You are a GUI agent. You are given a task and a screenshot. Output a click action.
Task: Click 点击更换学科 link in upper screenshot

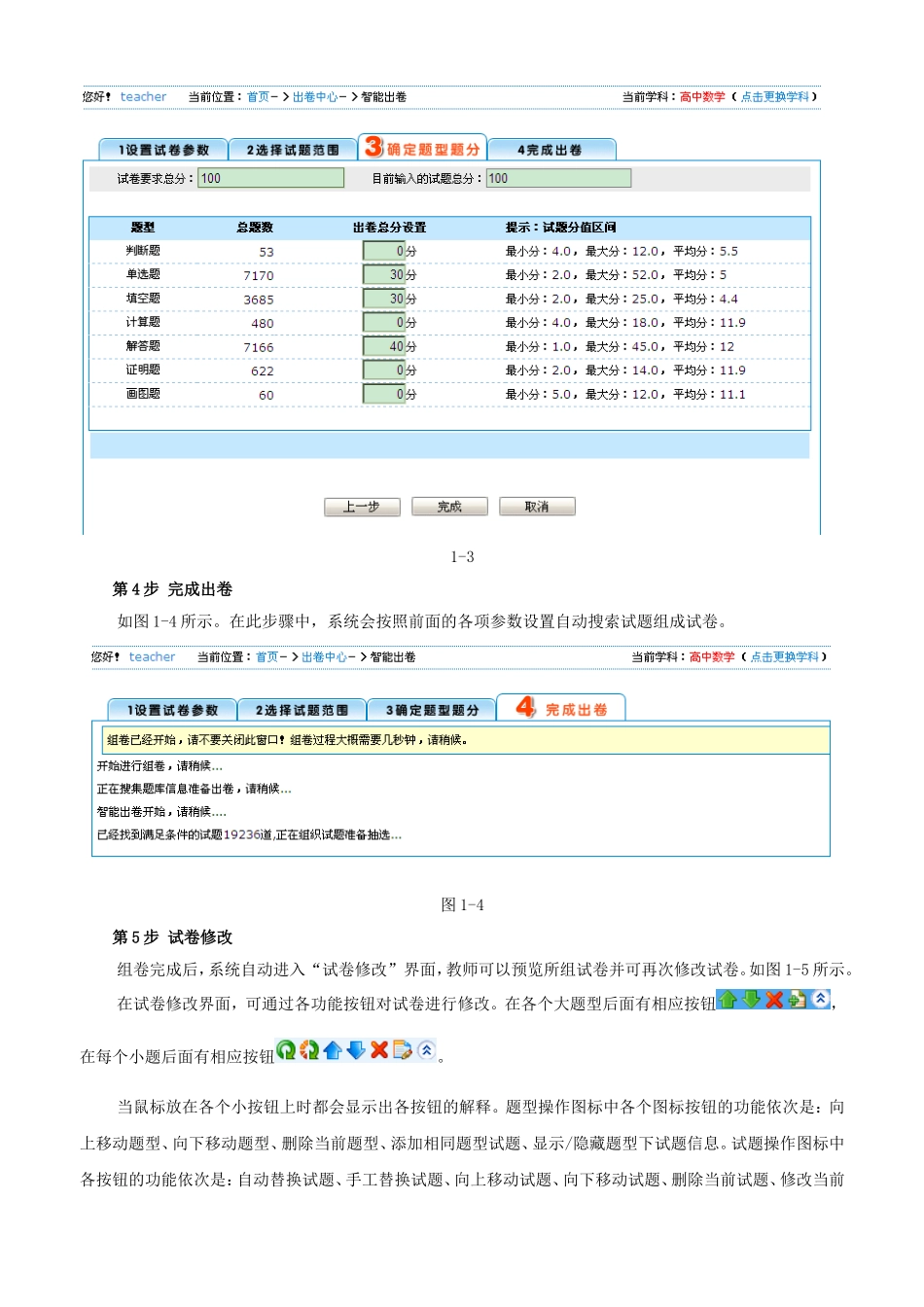[x=775, y=97]
